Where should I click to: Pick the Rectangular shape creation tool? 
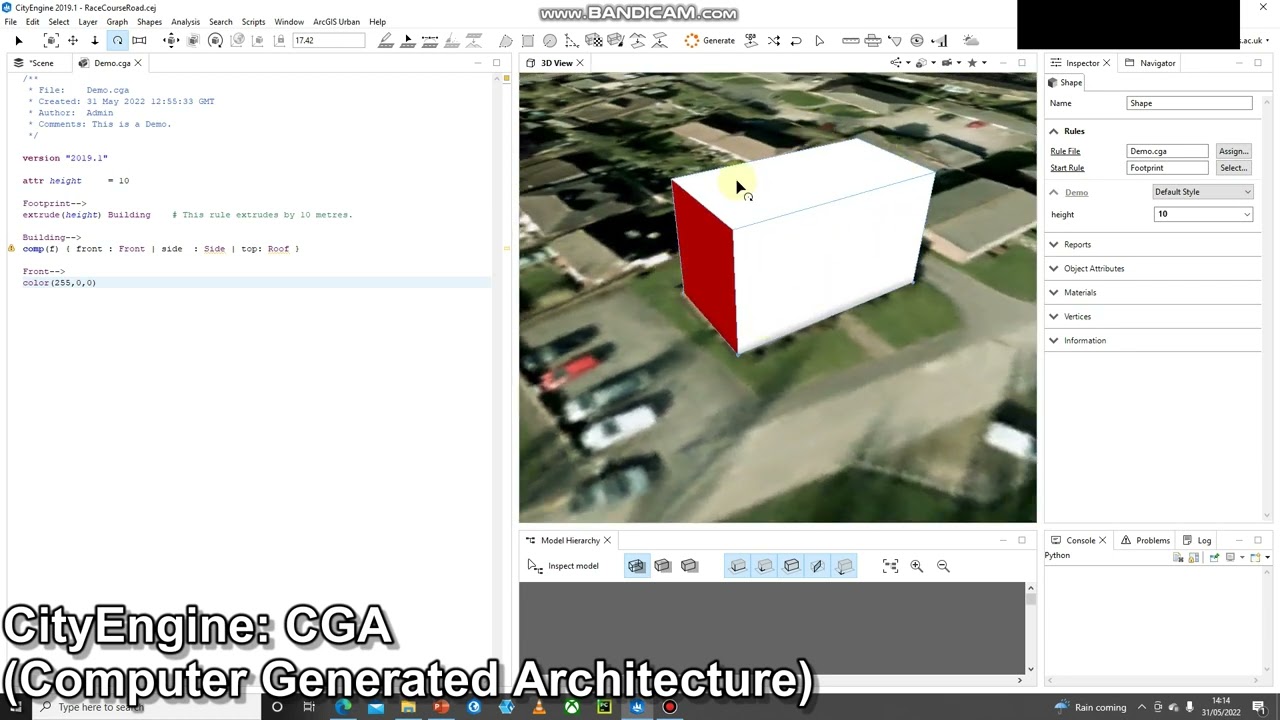(528, 40)
